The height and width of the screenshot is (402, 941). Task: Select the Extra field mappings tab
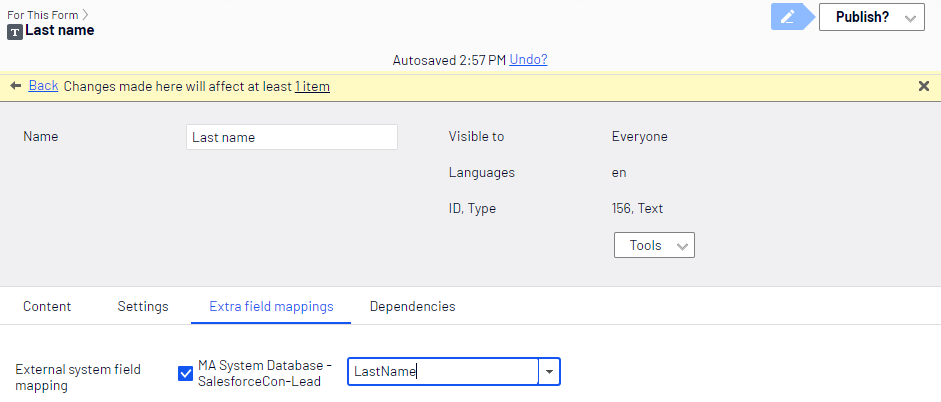(x=271, y=307)
